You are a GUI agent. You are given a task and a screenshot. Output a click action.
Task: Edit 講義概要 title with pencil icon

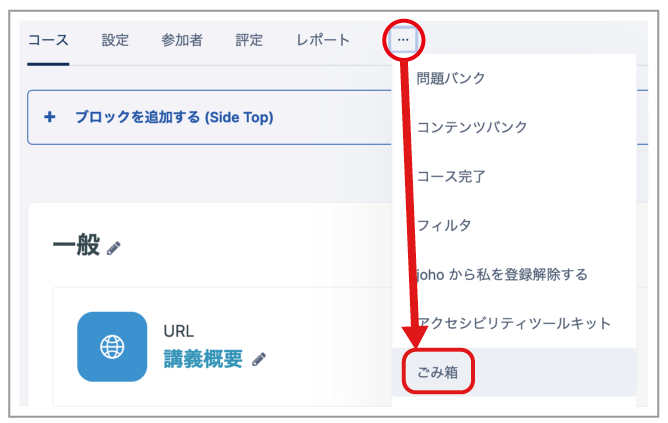(259, 360)
